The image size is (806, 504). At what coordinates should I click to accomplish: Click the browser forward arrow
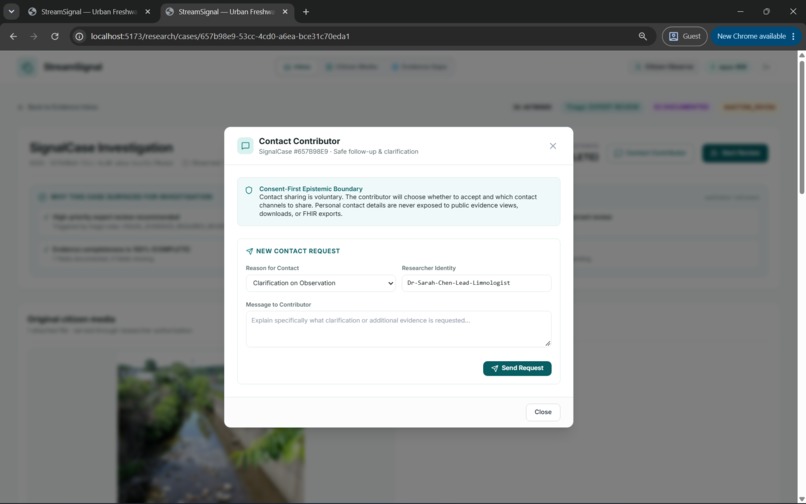pos(34,37)
